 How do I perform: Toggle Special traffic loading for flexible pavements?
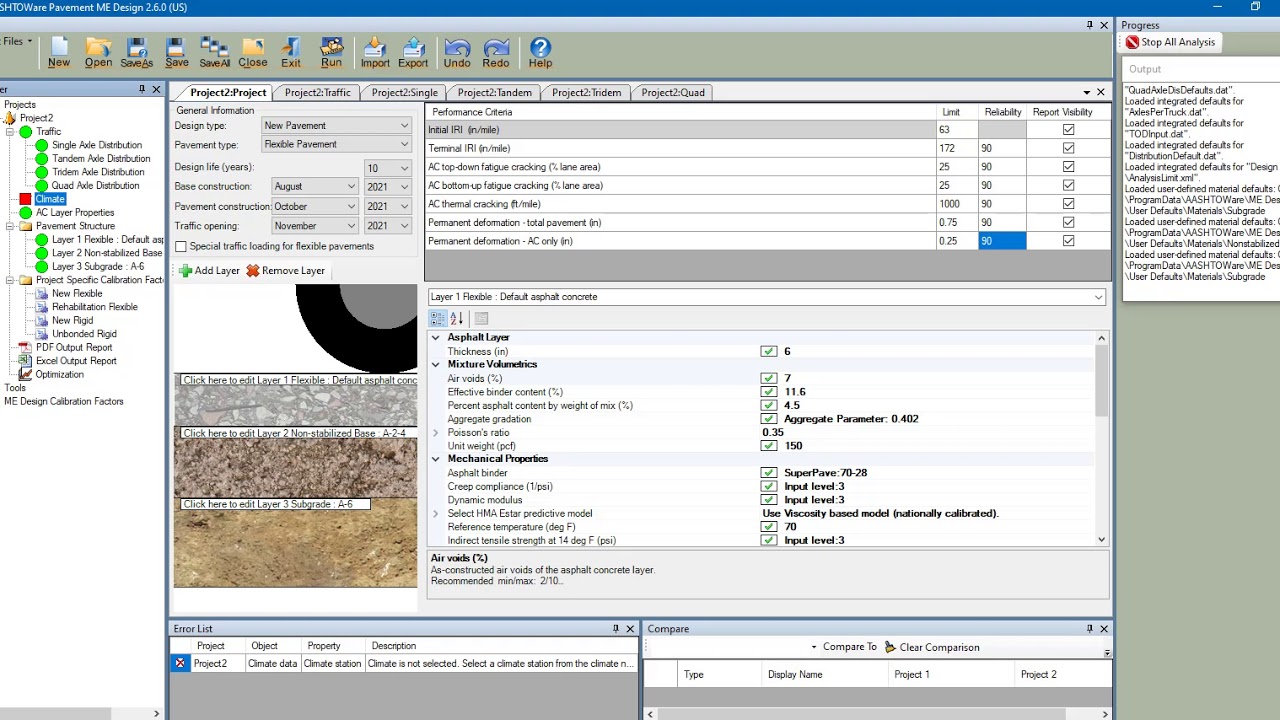(x=181, y=246)
